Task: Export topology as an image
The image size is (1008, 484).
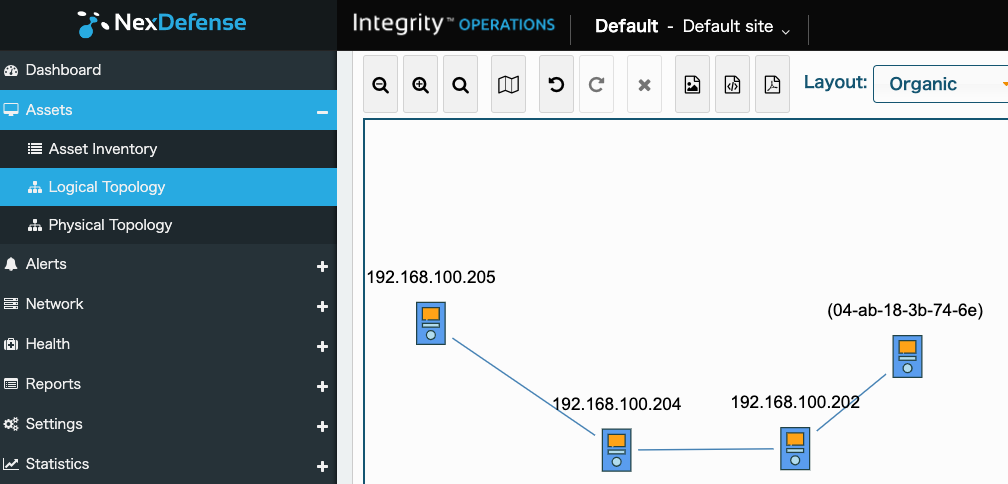Action: coord(692,85)
